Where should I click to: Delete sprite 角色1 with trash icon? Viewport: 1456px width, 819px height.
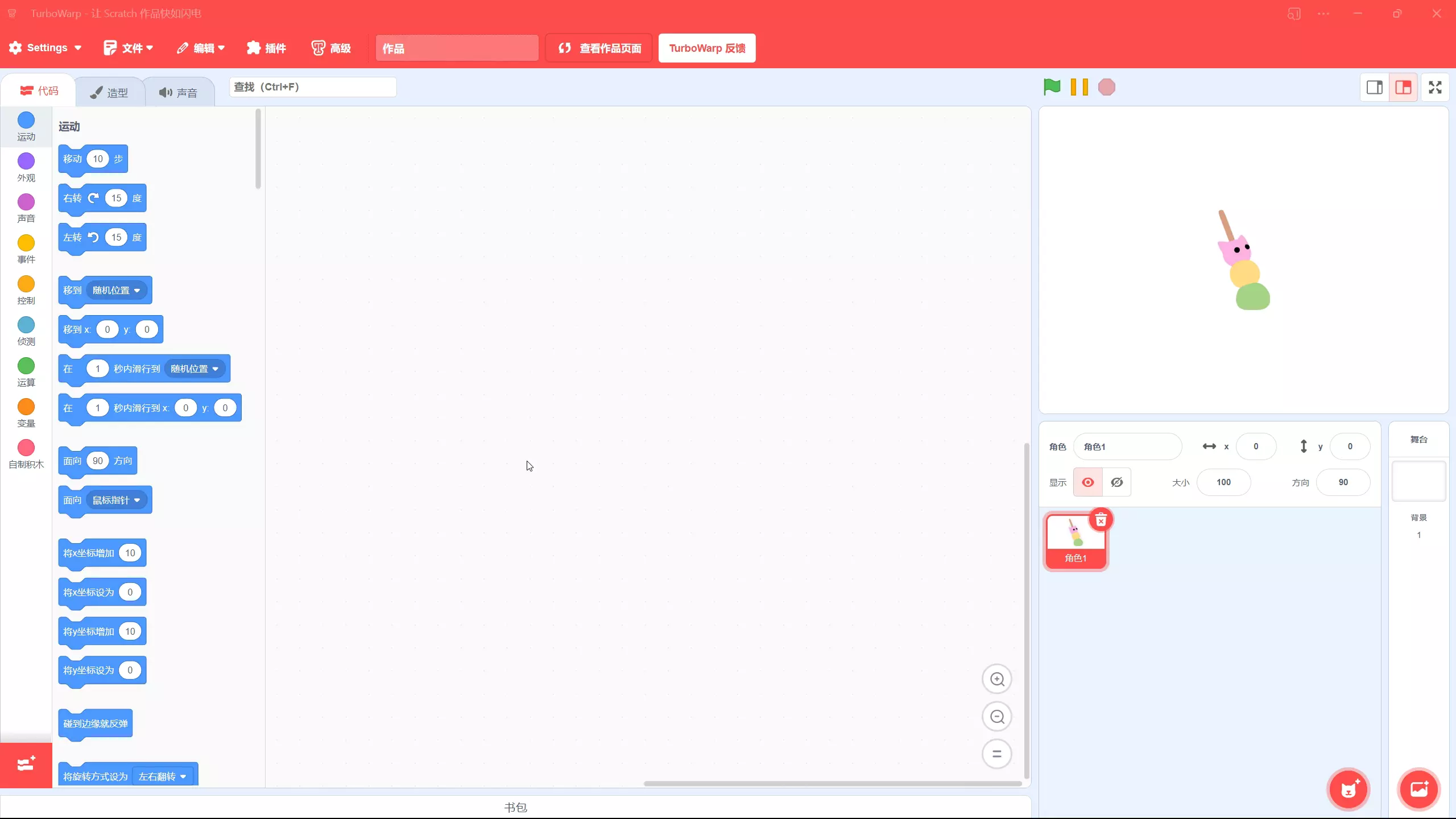(x=1101, y=520)
